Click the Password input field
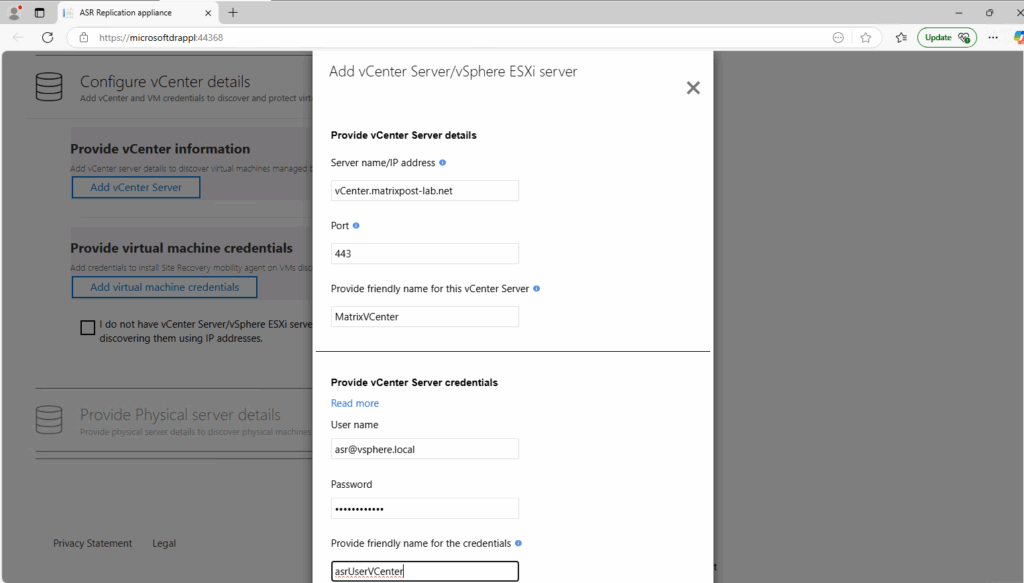Image resolution: width=1024 pixels, height=583 pixels. 424,509
